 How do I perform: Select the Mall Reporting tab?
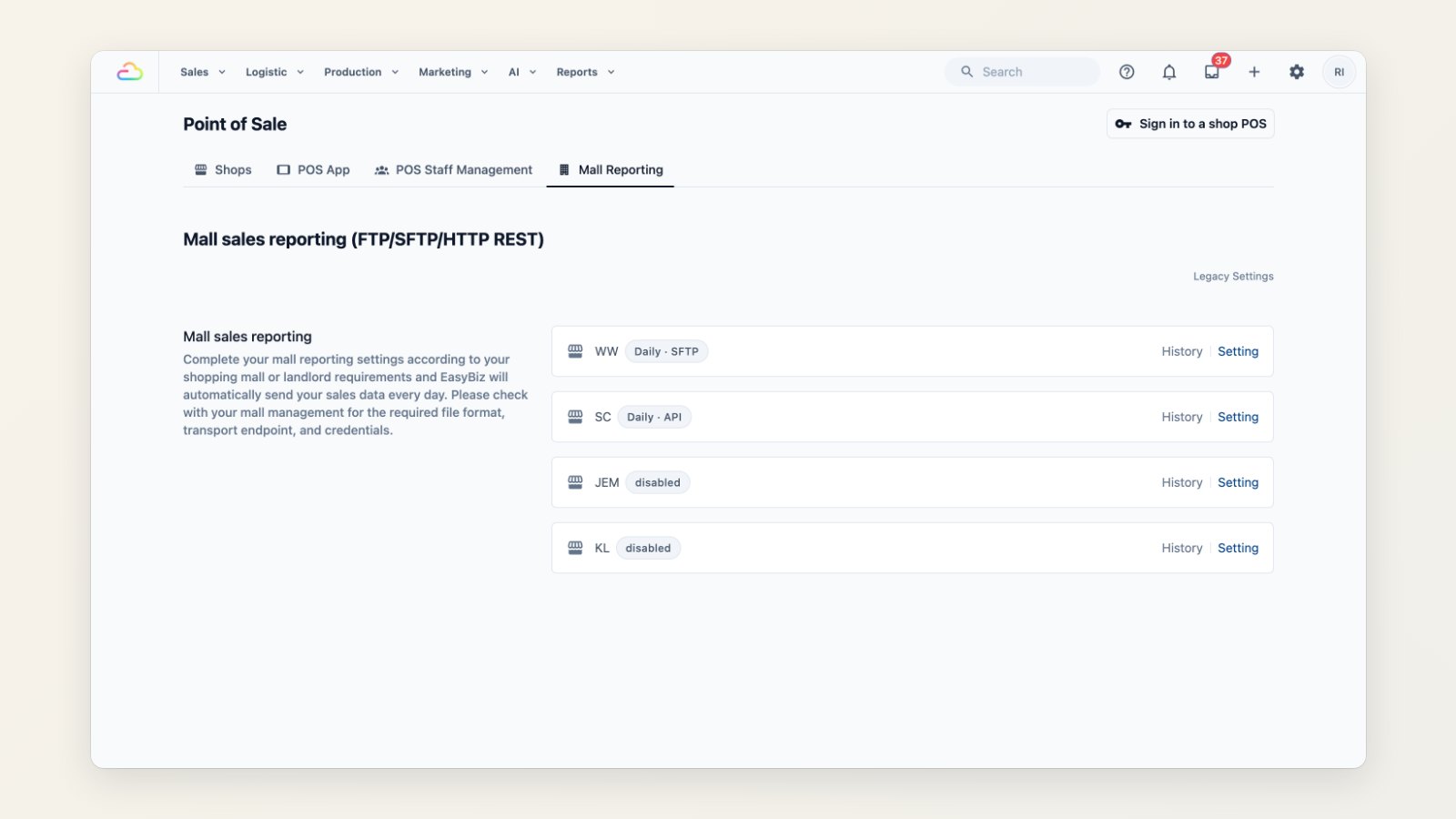[611, 170]
